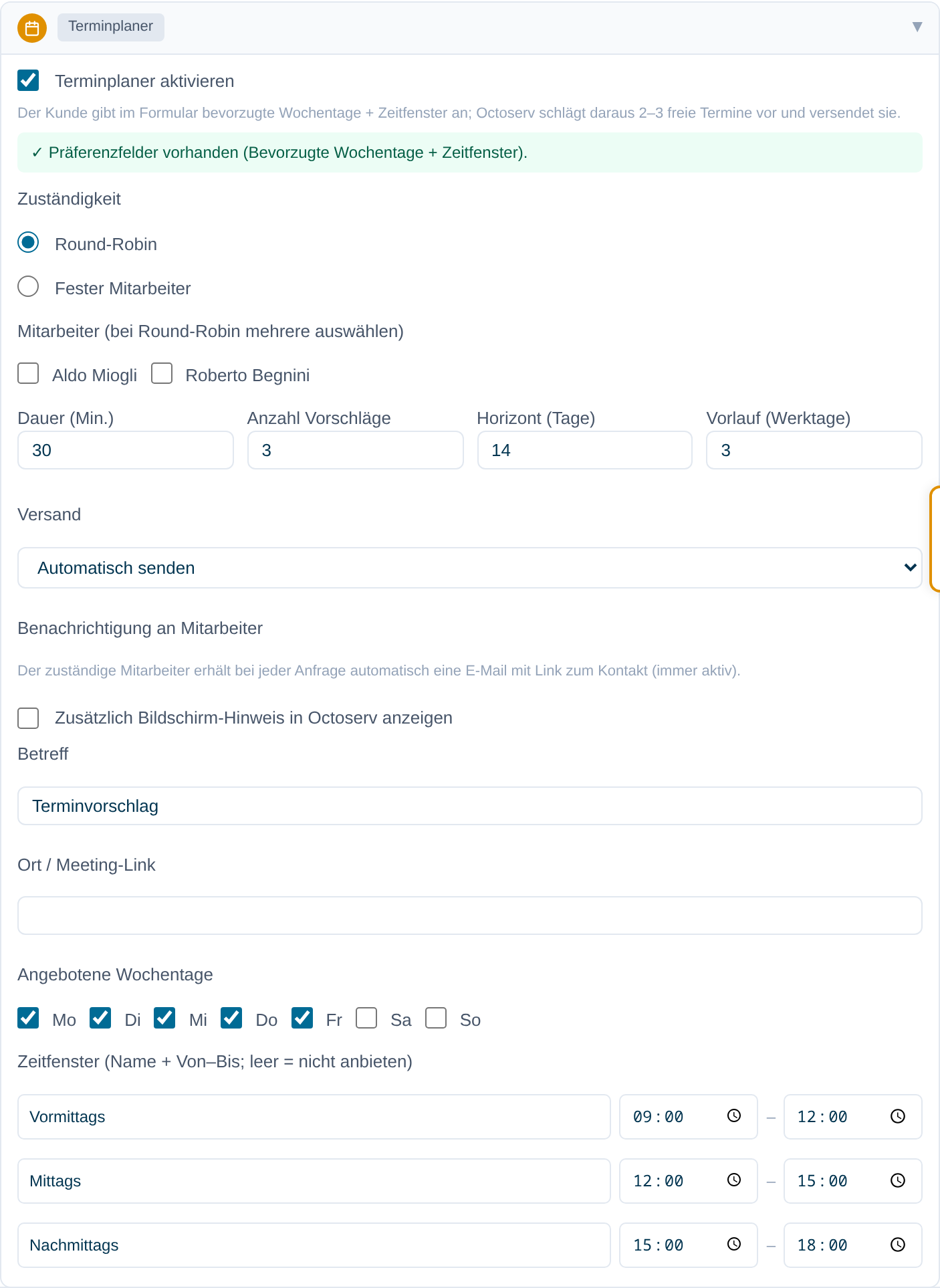
Task: Click the Betreff field with Terminvorschlag
Action: coord(470,806)
